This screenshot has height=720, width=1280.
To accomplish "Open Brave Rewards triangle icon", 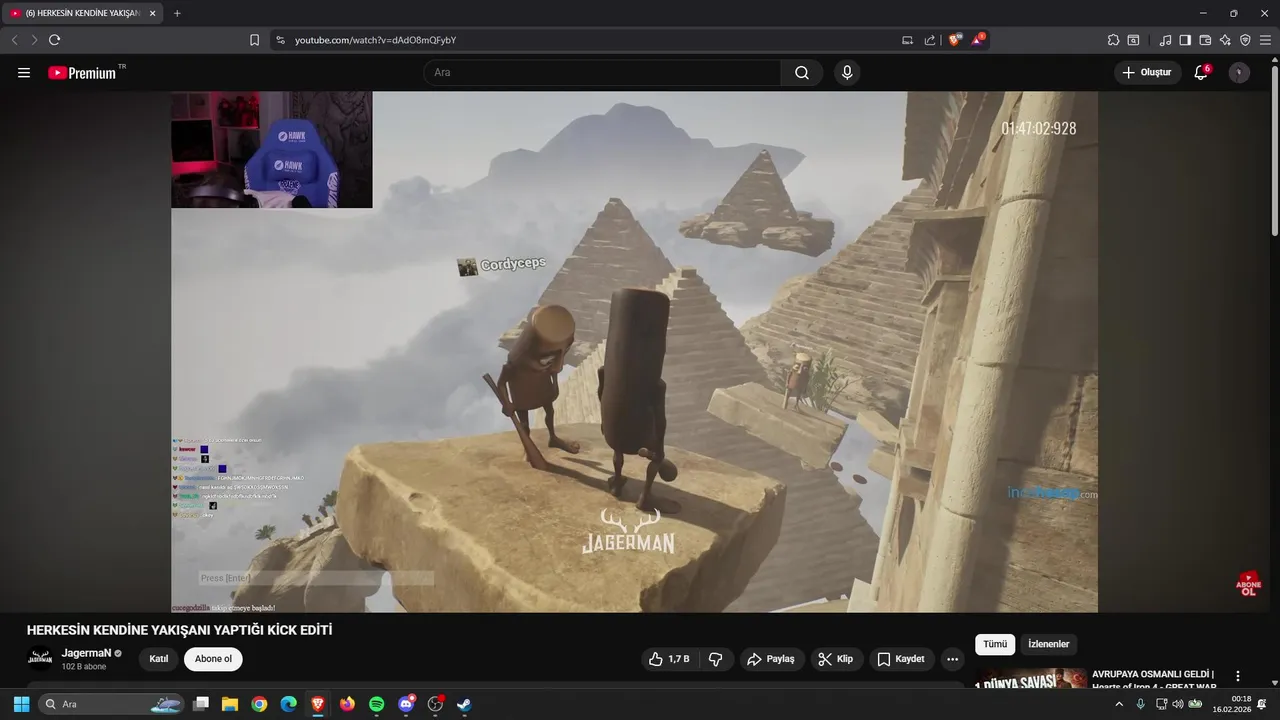I will click(978, 40).
